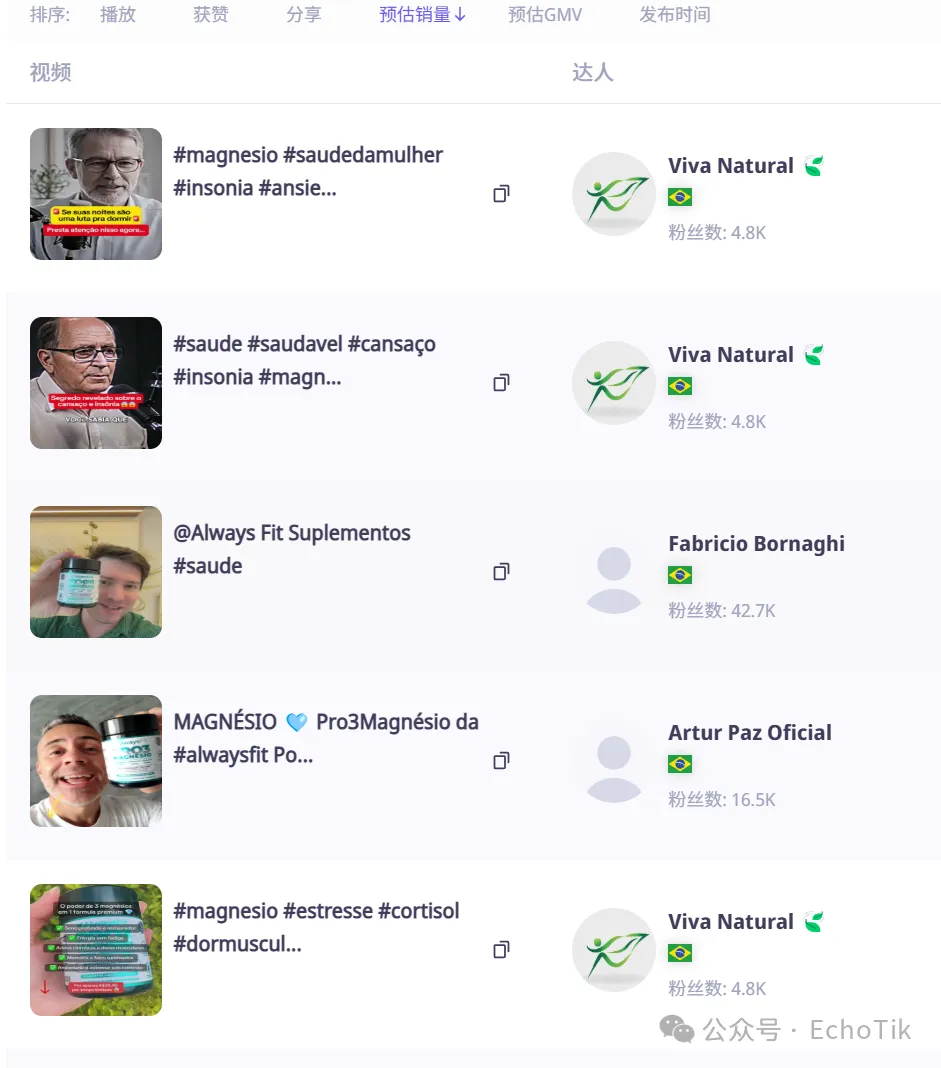Open the MAGNÉSIO Pro3Magnésio video title
The width and height of the screenshot is (941, 1068).
click(x=325, y=738)
